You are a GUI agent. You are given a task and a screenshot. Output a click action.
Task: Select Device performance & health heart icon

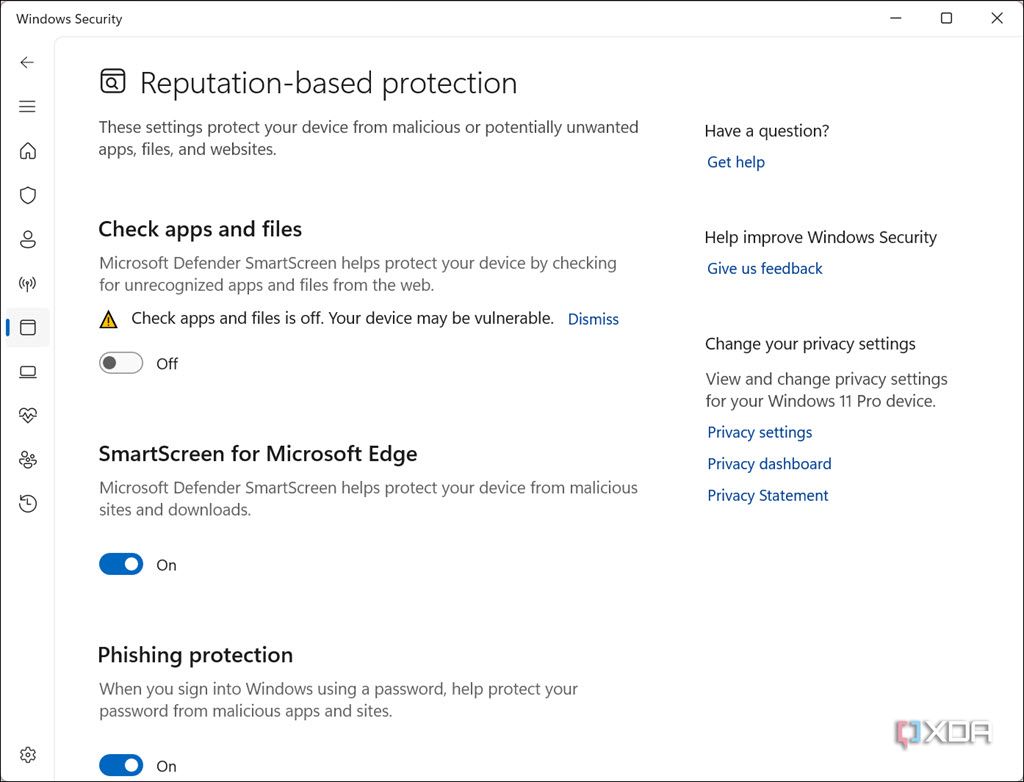click(x=27, y=414)
